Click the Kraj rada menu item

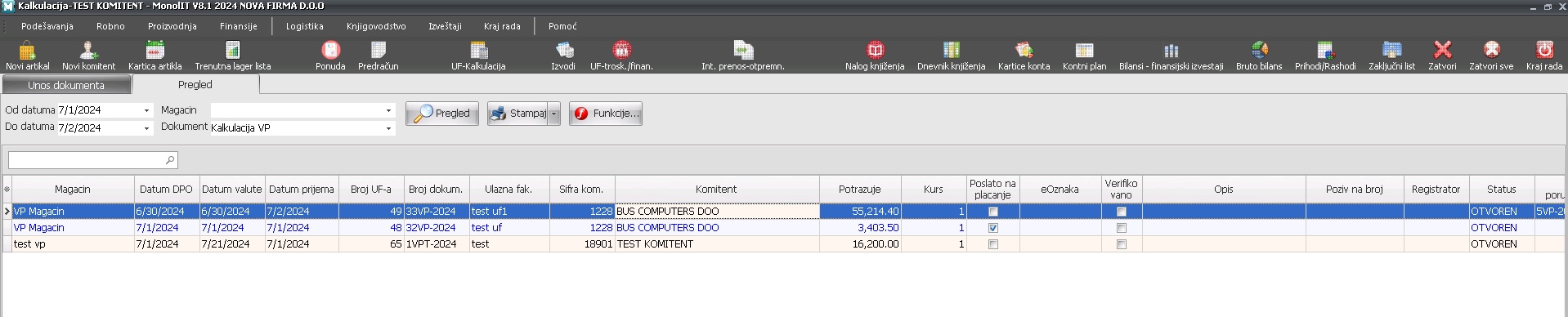pos(502,26)
